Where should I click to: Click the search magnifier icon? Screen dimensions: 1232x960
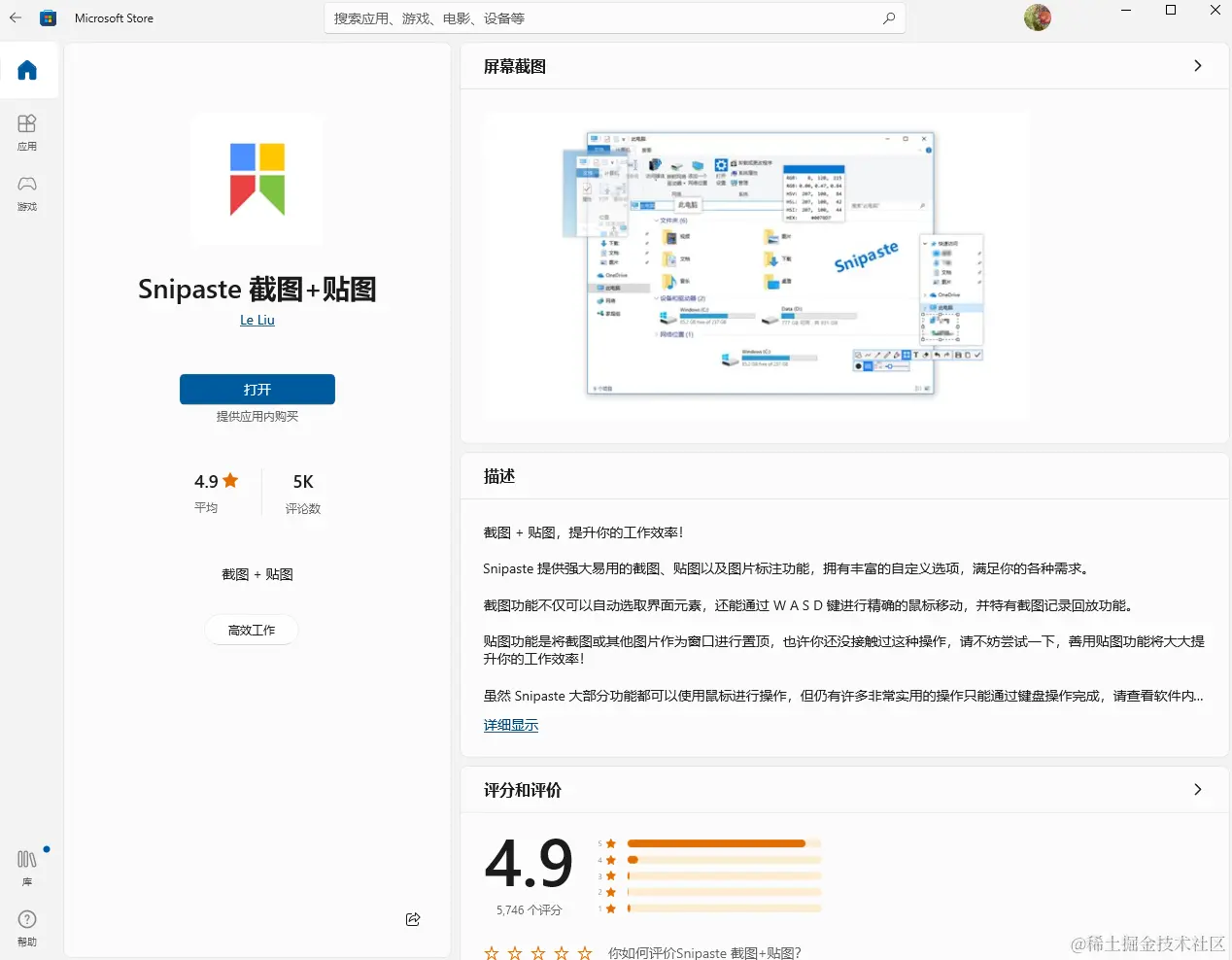(888, 18)
